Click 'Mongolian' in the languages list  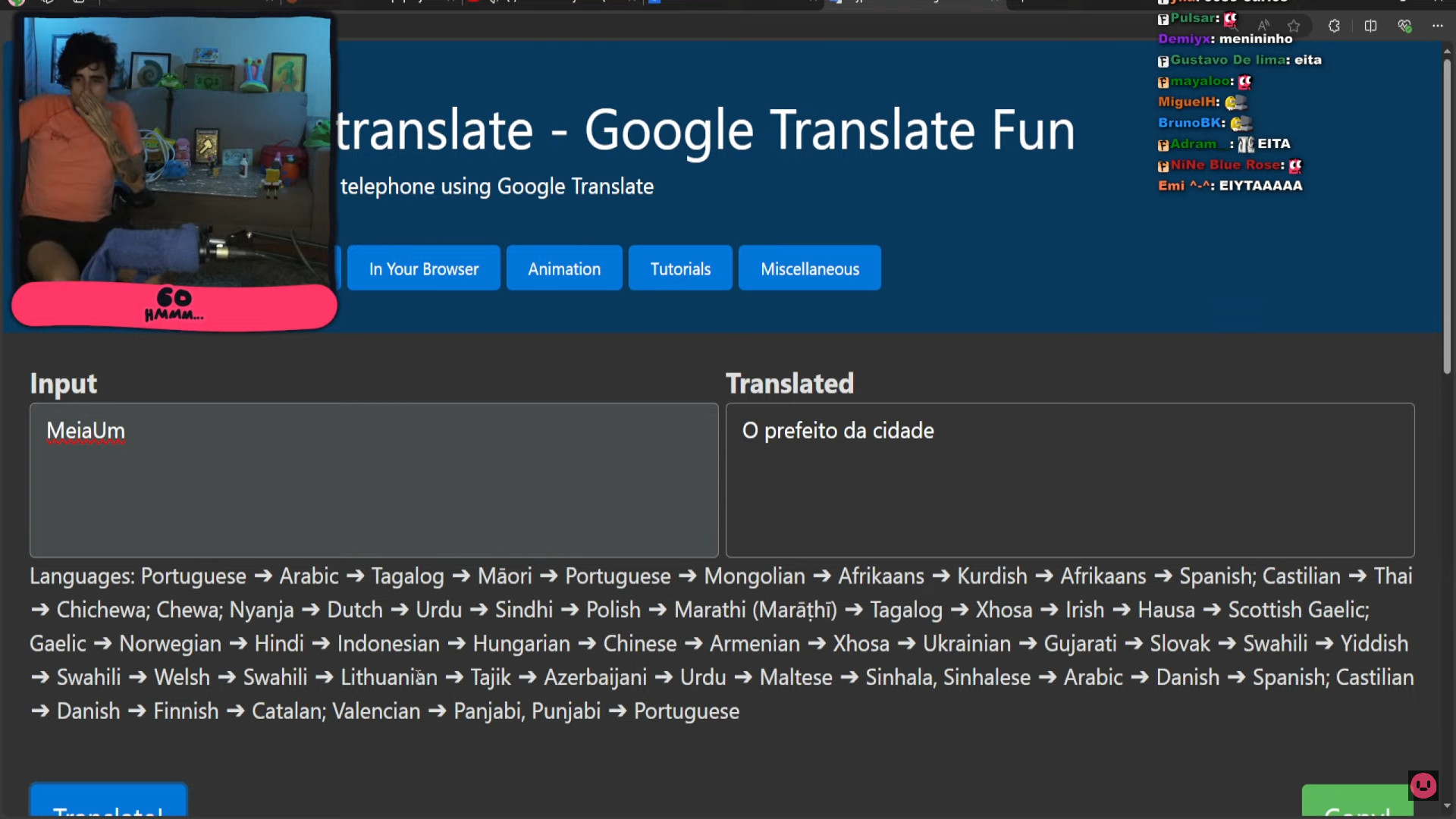[x=755, y=576]
